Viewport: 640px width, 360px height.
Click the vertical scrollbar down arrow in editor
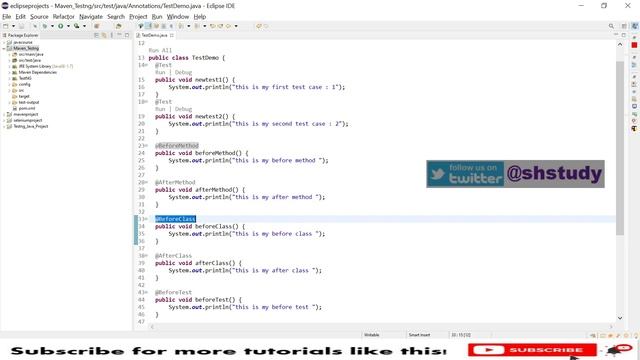[620, 318]
